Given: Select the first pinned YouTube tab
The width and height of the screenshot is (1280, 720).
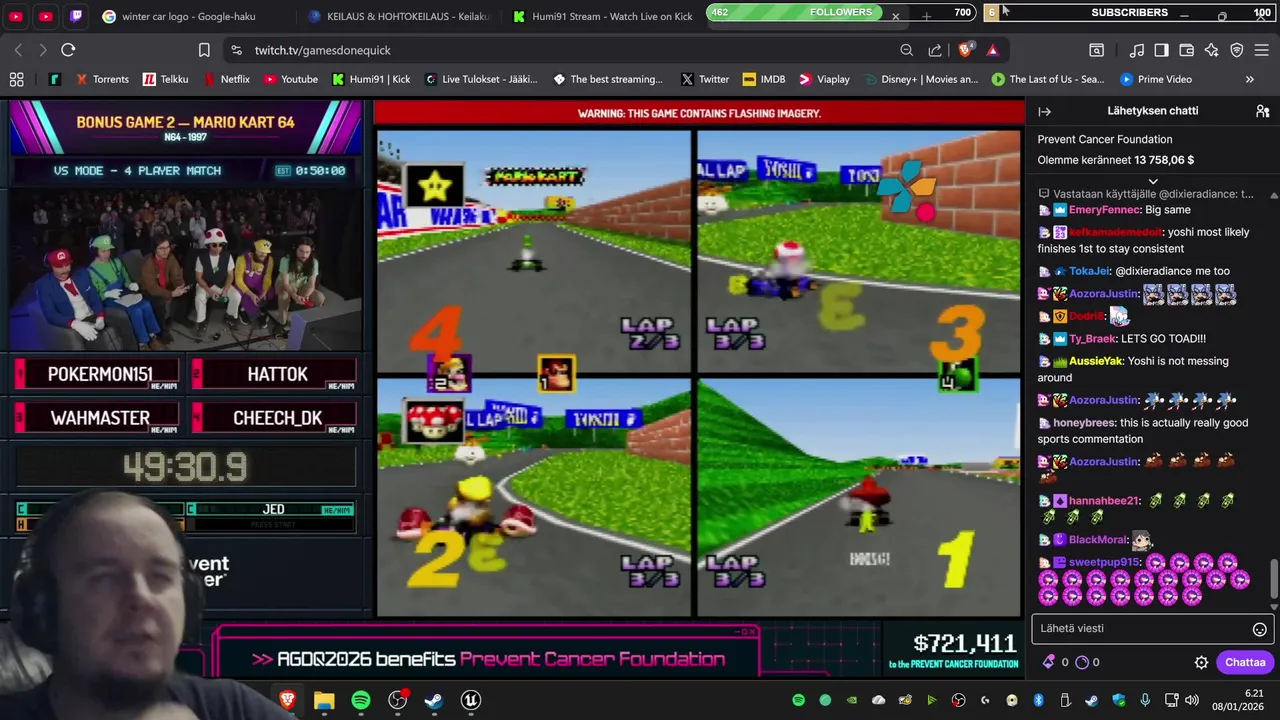Looking at the screenshot, I should (x=17, y=16).
